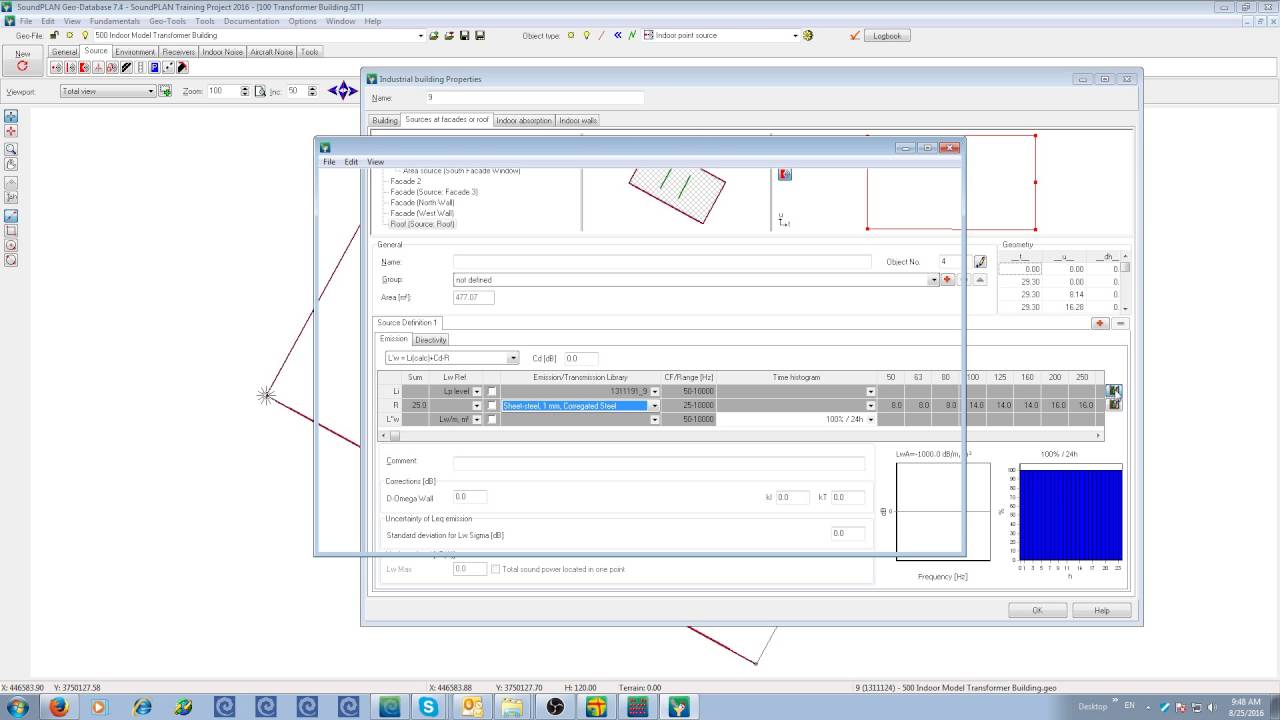Click the blue double-arrow object type icon
1280x720 pixels.
point(617,36)
